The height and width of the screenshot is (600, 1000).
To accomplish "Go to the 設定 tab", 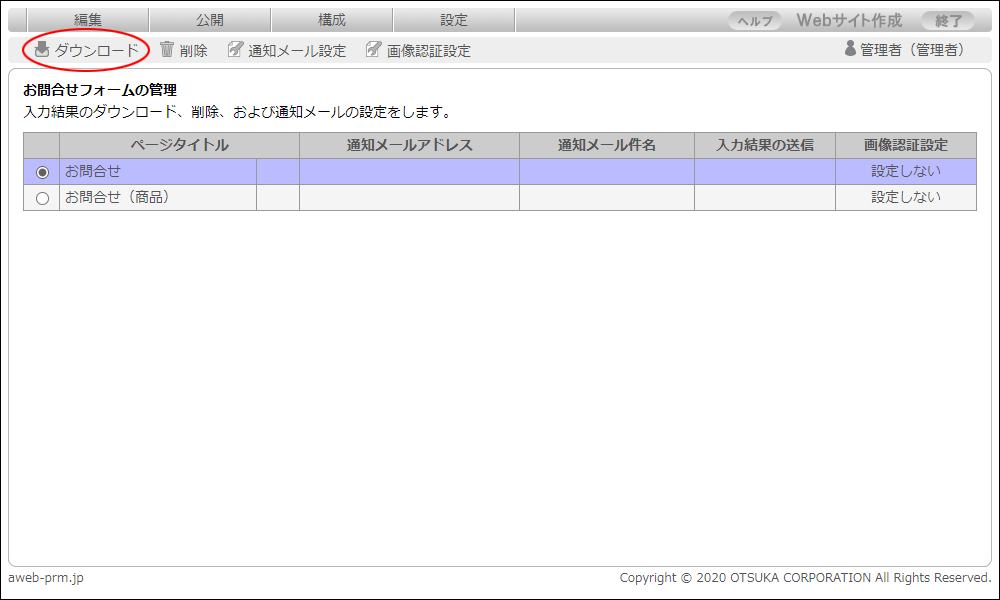I will click(454, 20).
